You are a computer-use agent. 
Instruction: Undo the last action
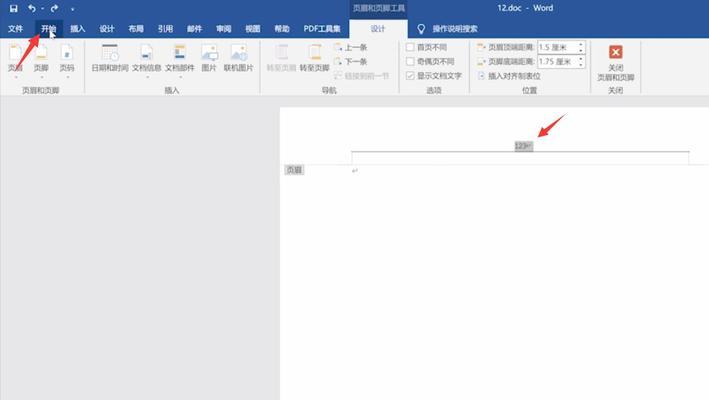(x=32, y=9)
